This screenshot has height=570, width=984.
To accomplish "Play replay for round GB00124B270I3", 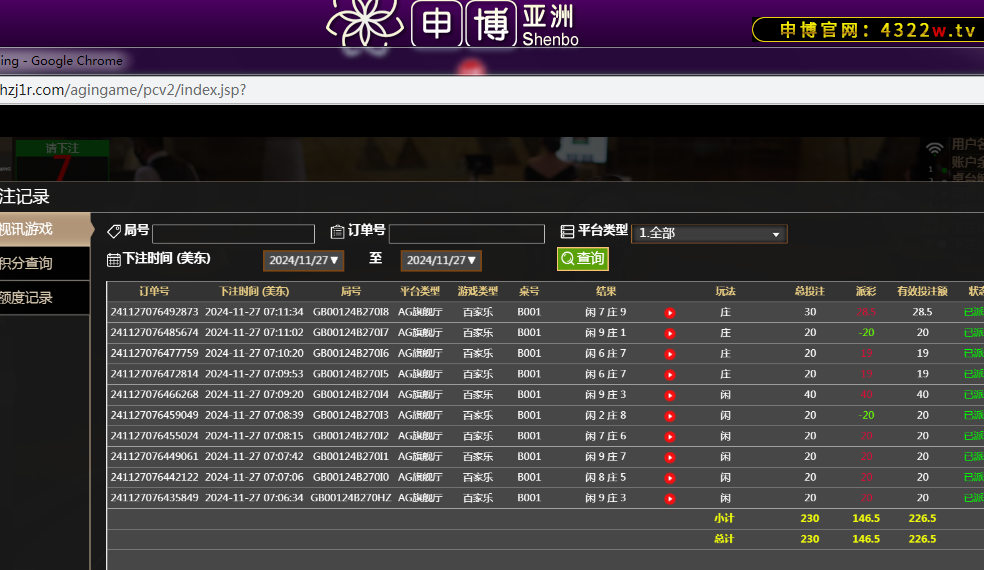I will pos(670,415).
